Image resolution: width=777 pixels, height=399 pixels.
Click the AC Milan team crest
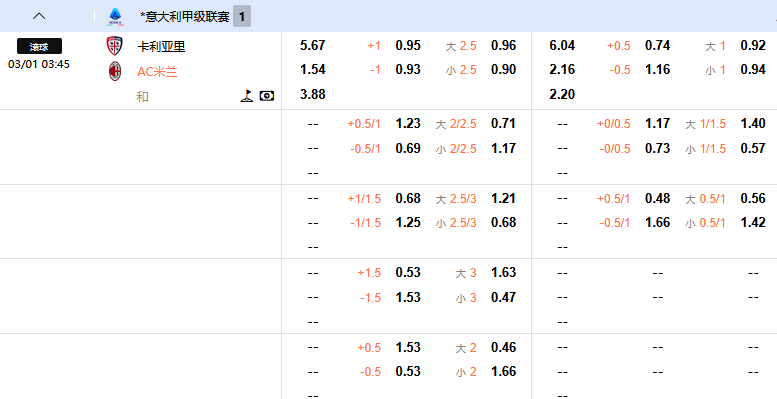coord(115,71)
